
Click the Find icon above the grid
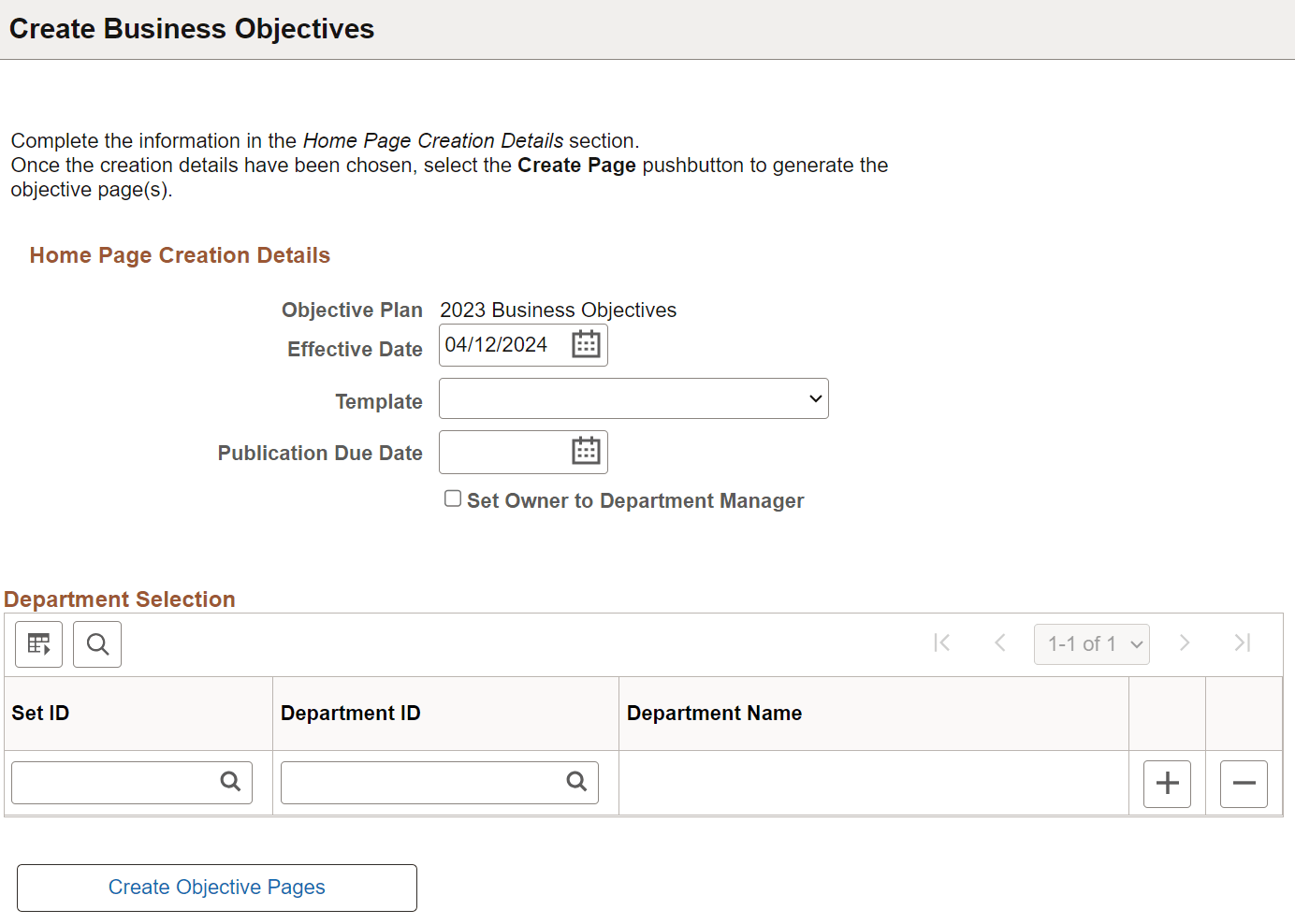click(x=97, y=643)
